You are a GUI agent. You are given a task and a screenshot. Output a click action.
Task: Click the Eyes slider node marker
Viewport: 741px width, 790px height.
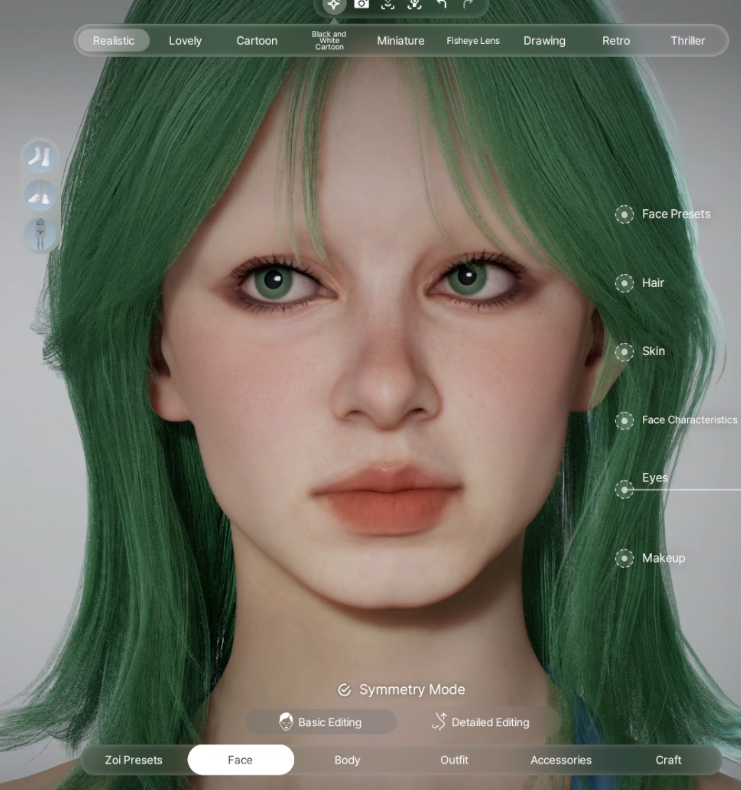[x=624, y=489]
